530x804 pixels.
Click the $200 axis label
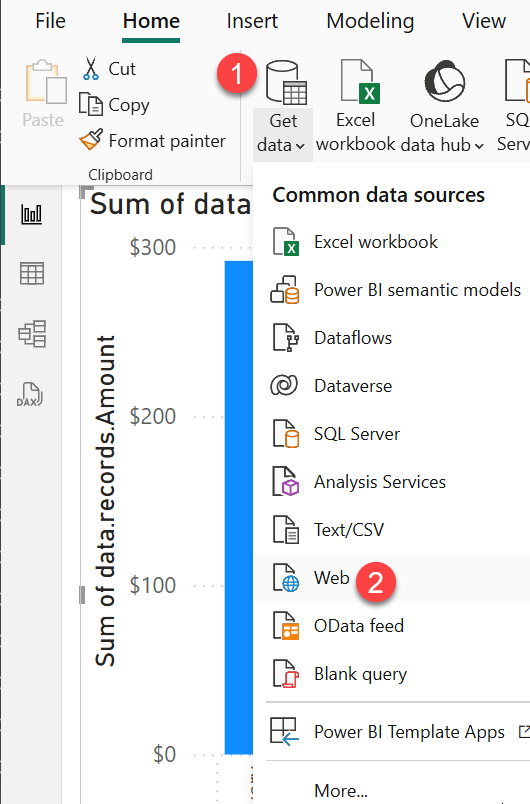tap(152, 416)
